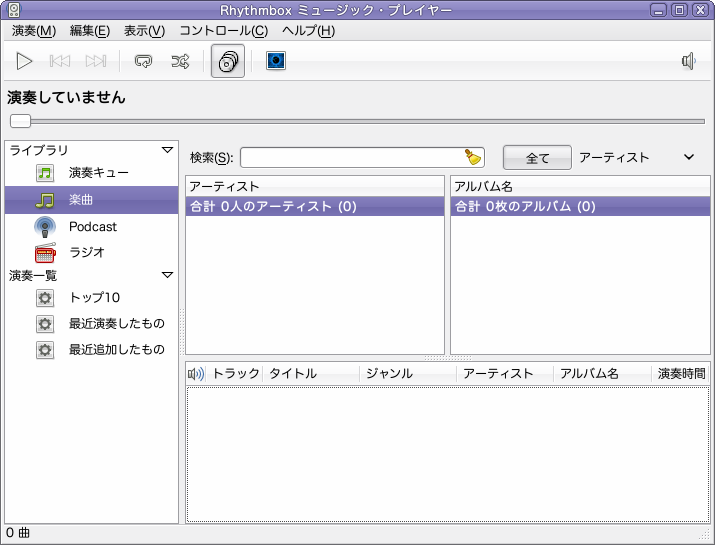The width and height of the screenshot is (715, 545).
Task: Select the トップ10 playlist
Action: [x=91, y=298]
